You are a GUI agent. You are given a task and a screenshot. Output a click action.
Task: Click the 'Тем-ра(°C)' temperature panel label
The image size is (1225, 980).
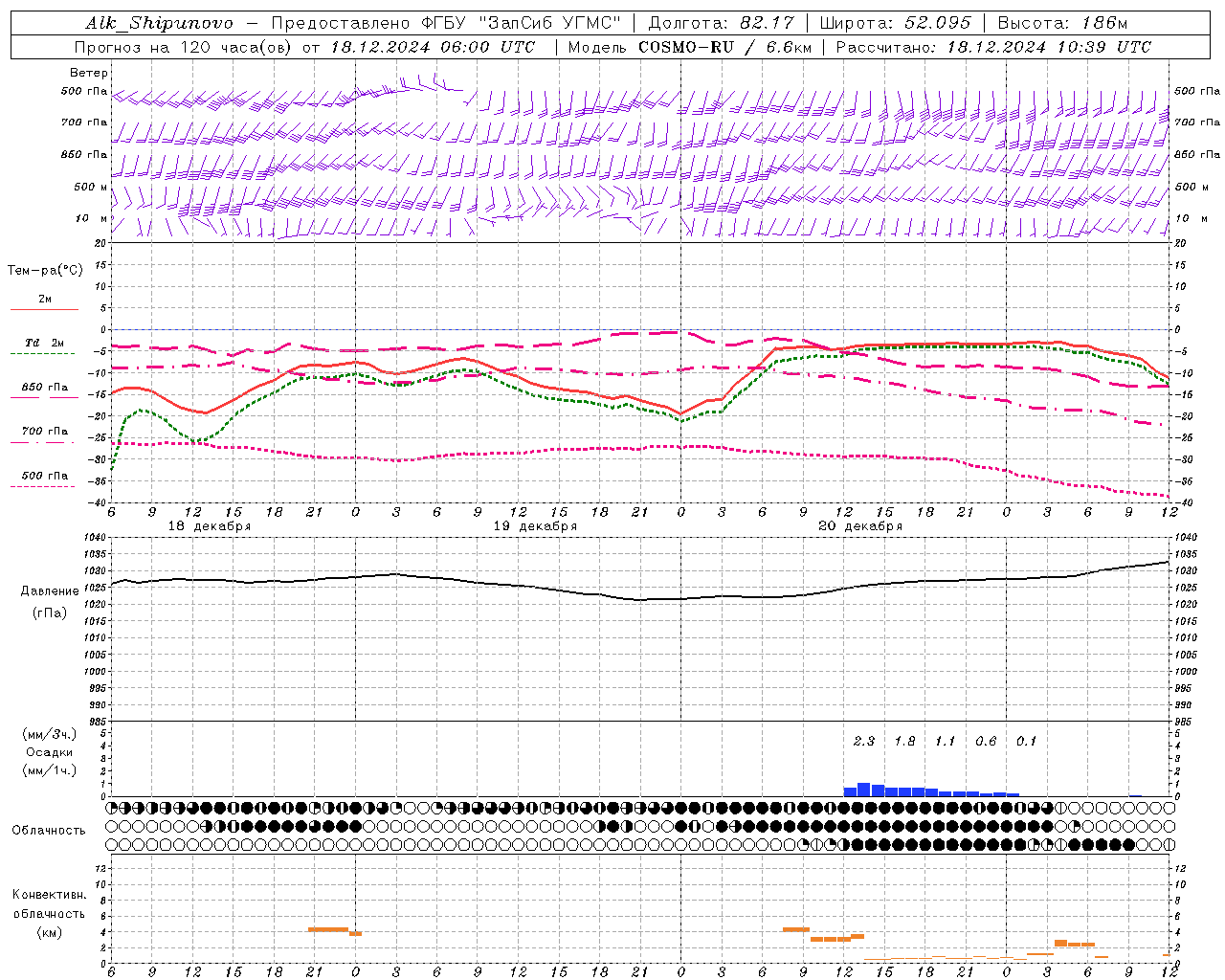(45, 270)
